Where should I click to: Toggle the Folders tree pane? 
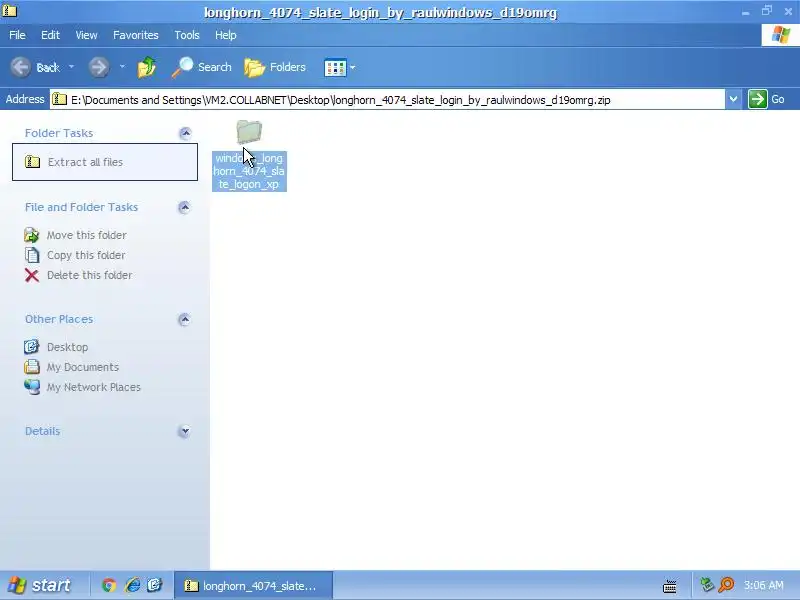click(x=275, y=67)
